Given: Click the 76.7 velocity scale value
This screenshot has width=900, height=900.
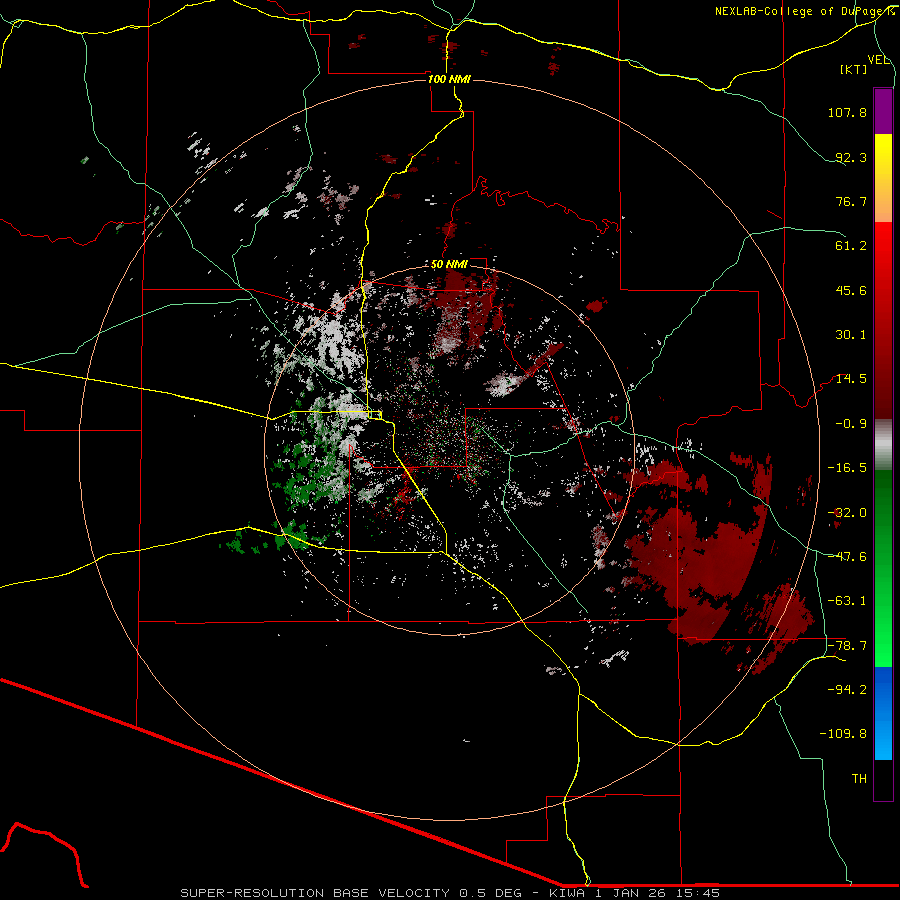Looking at the screenshot, I should 851,201.
